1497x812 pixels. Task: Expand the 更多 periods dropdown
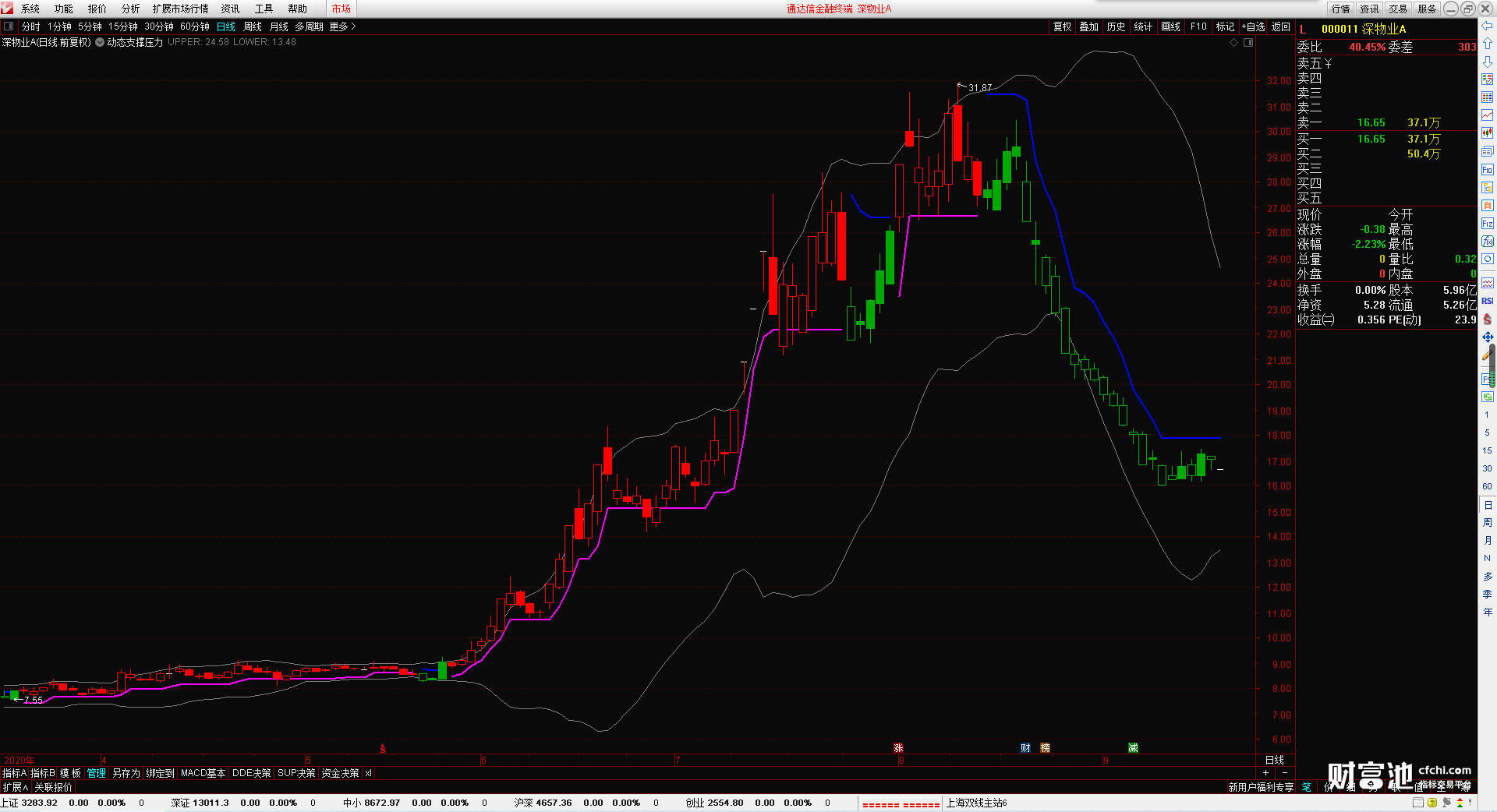tap(342, 26)
